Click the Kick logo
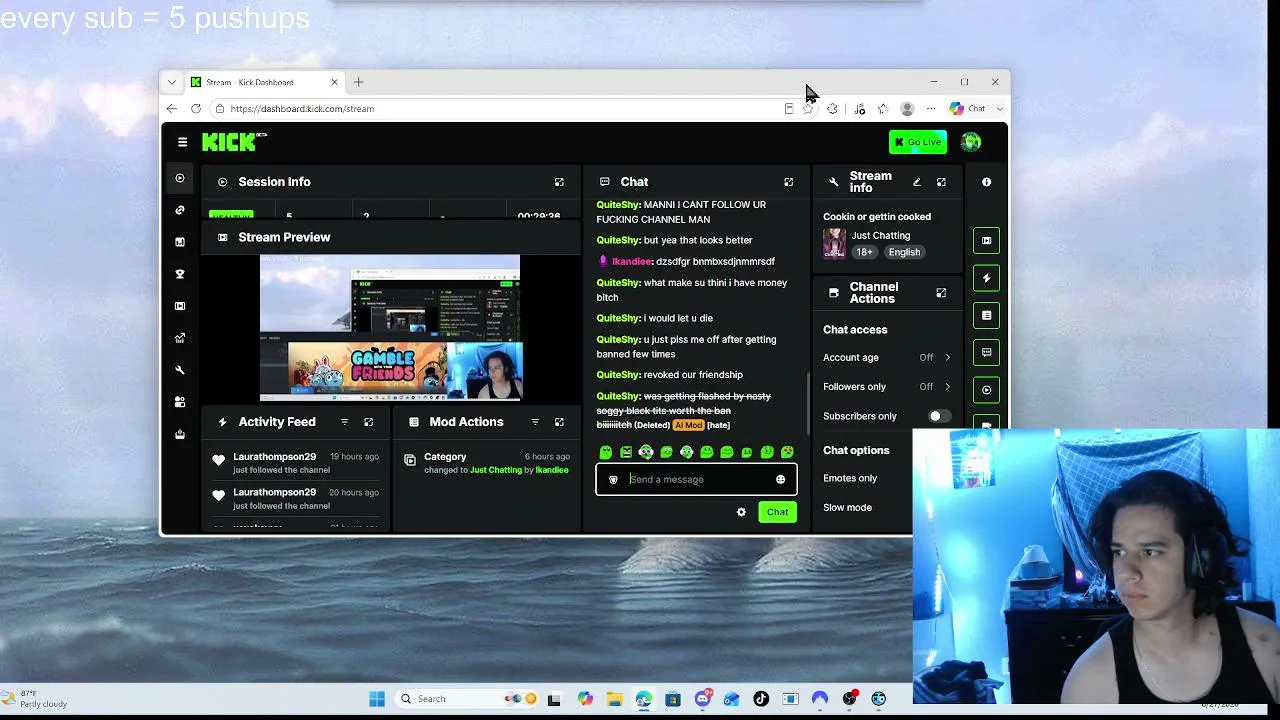Viewport: 1280px width, 720px height. 234,142
